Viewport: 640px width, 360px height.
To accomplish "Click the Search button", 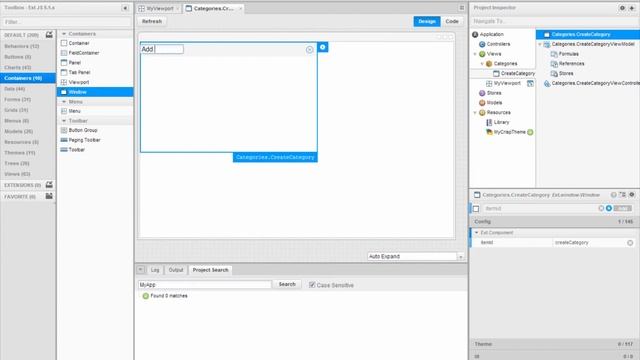I will click(287, 284).
